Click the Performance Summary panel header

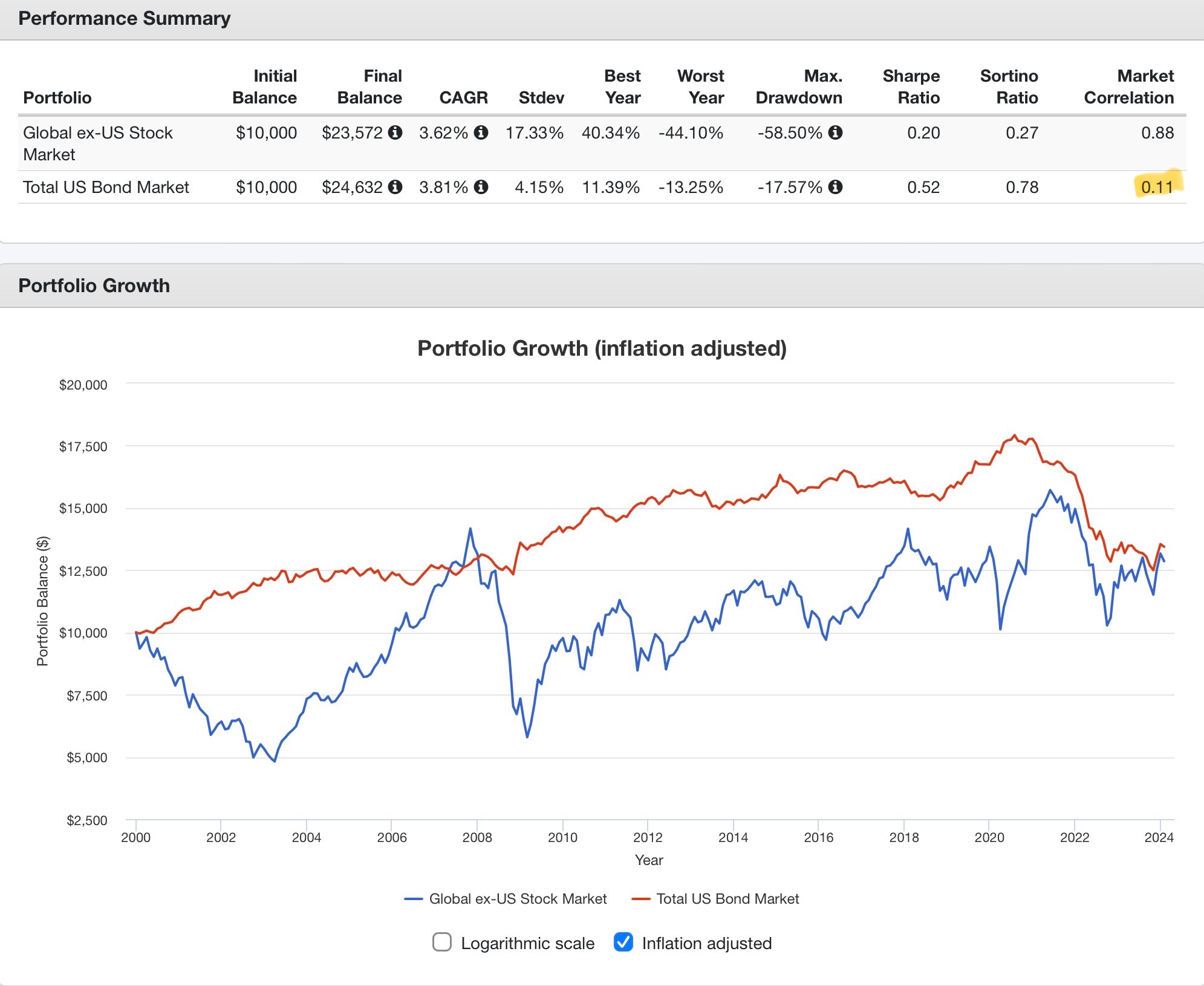point(602,19)
